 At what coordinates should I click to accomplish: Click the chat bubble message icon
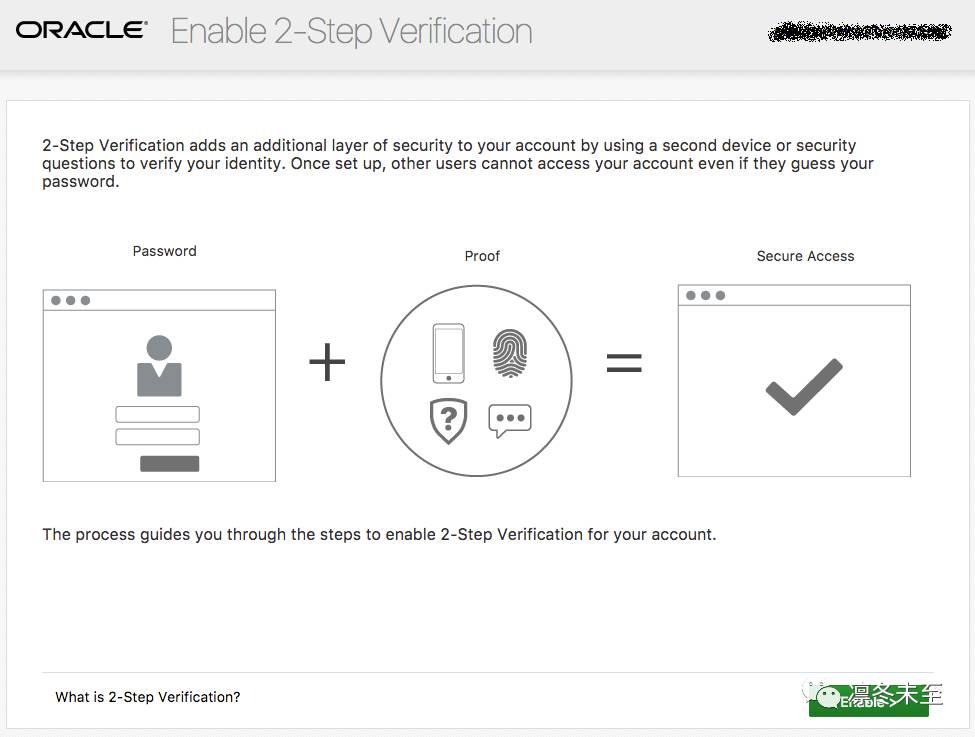(510, 420)
